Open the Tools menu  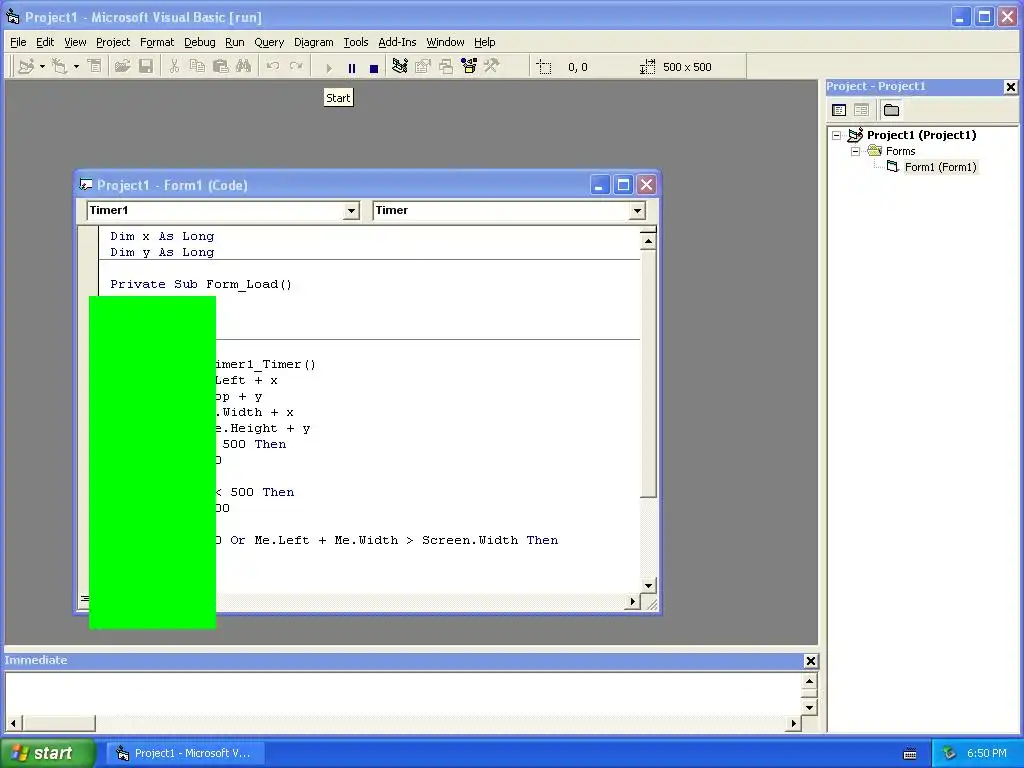(x=356, y=42)
